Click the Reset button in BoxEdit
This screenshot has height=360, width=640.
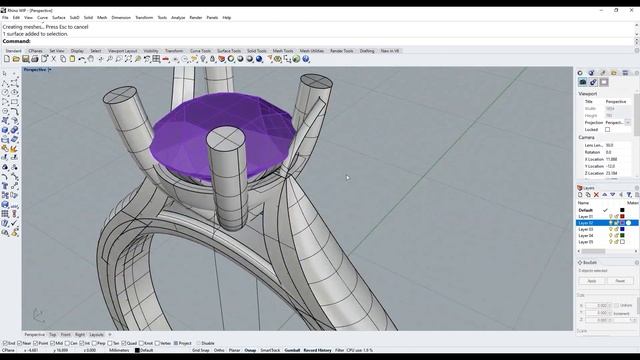(620, 281)
